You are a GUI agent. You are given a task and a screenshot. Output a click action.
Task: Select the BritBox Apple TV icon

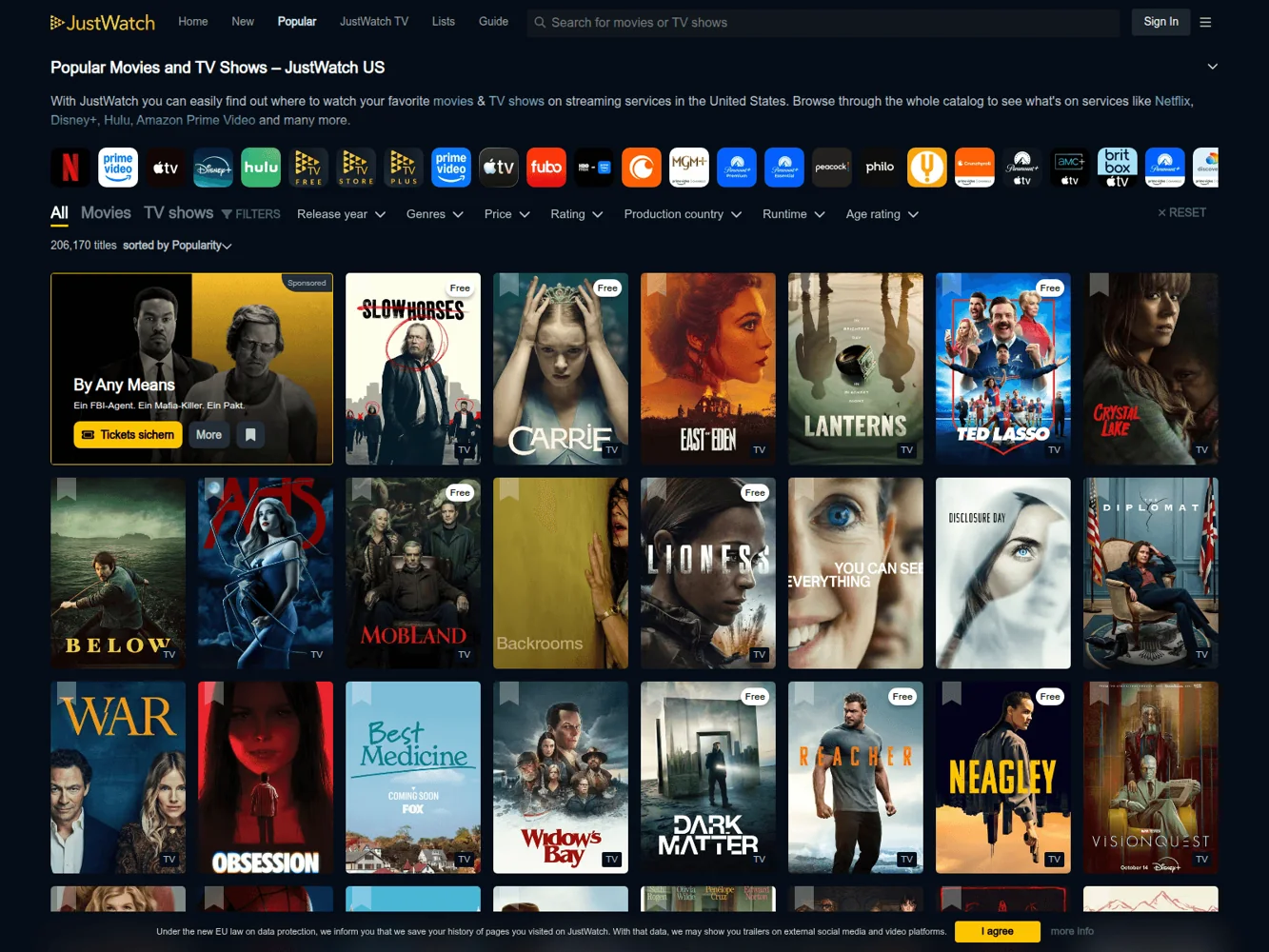pos(1118,168)
